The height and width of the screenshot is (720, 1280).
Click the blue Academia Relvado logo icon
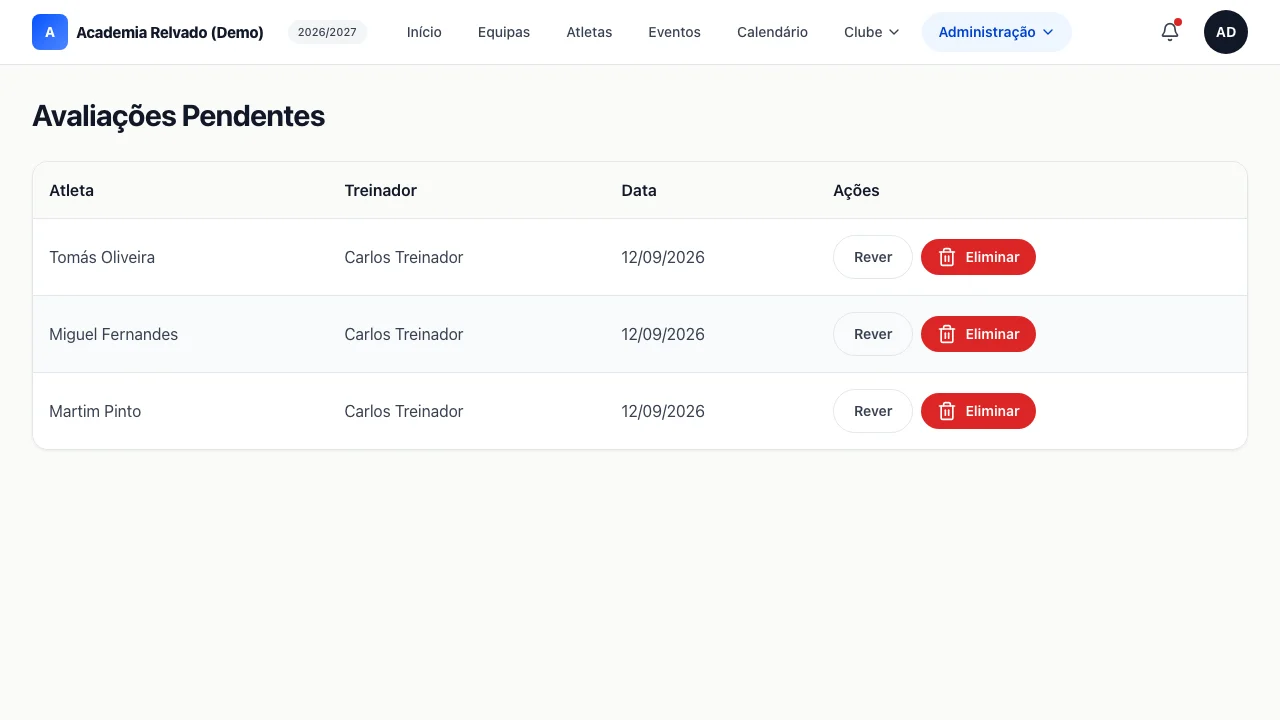50,32
